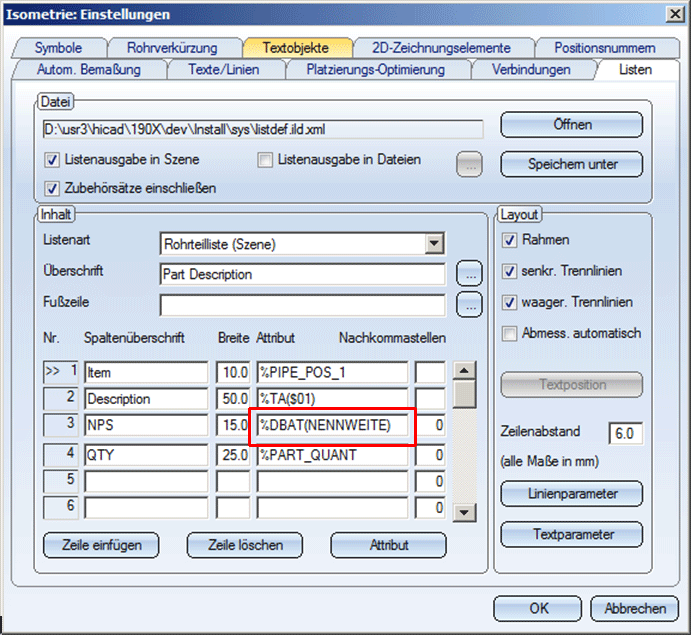Click the file path field listdef.ild.xml
691x635 pixels.
(263, 130)
